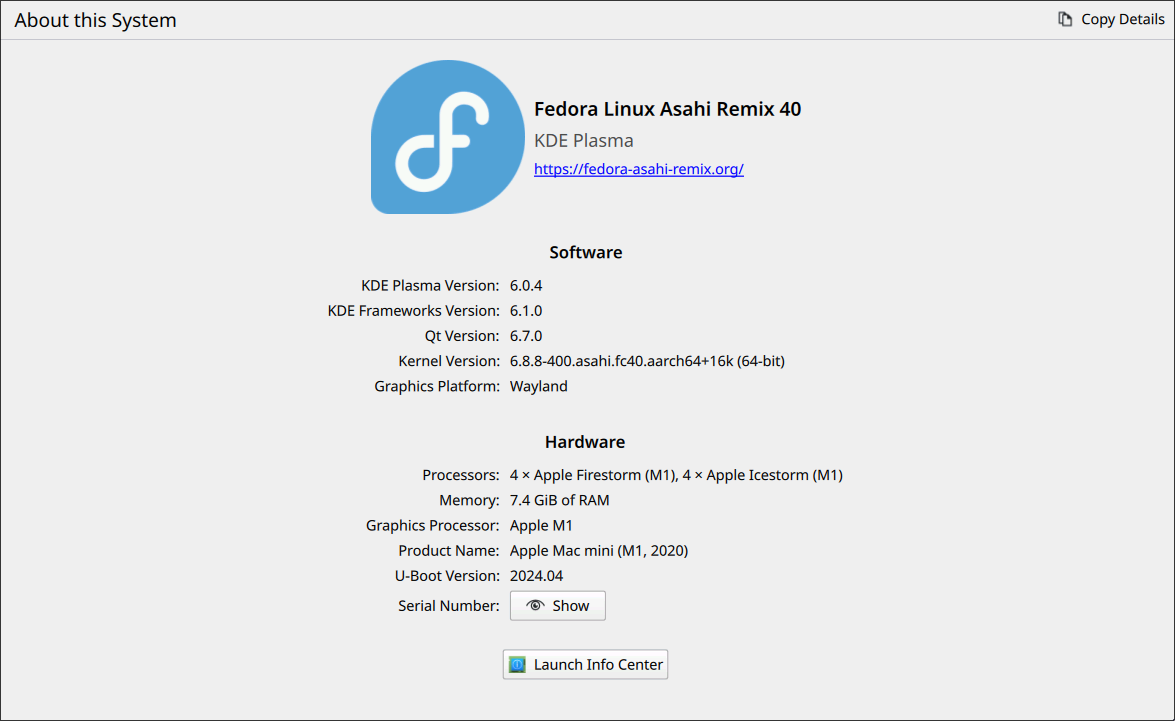Click the Fedora logo image
This screenshot has height=721, width=1175.
click(x=447, y=137)
